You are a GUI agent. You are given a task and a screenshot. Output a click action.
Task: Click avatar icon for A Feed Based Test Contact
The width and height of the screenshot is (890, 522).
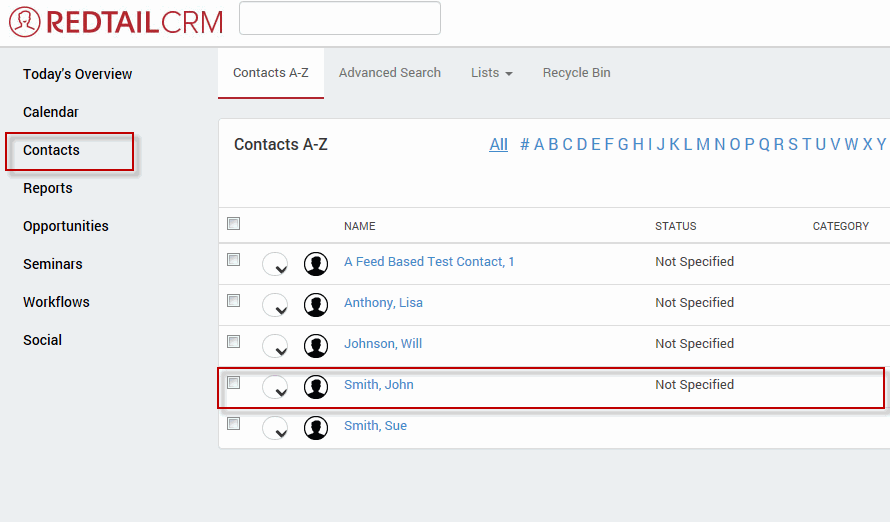[x=316, y=264]
